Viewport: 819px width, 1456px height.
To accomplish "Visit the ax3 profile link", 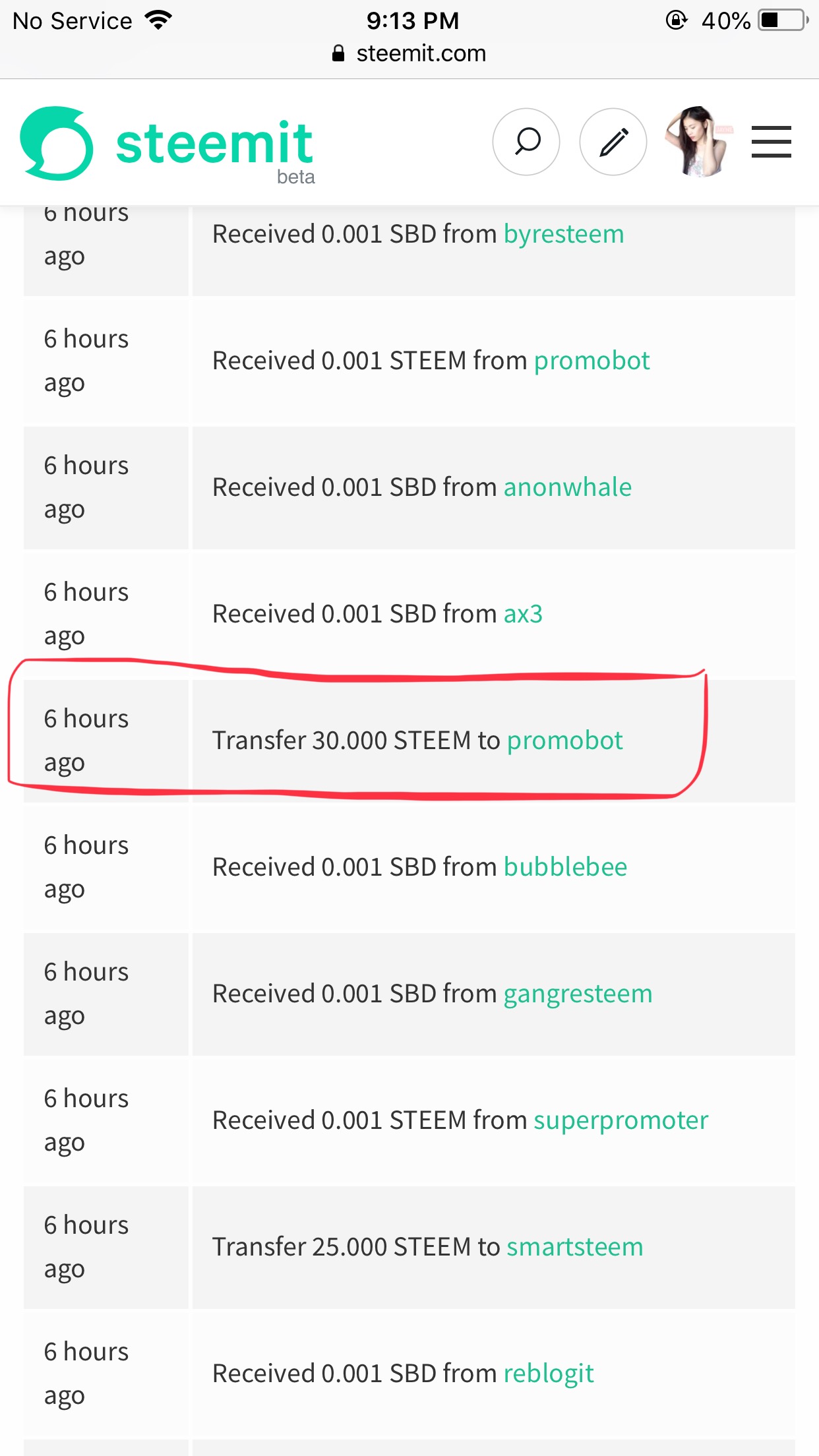I will click(x=523, y=614).
